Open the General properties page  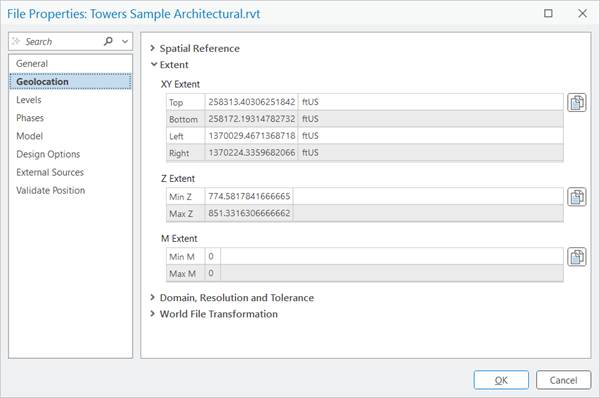pyautogui.click(x=70, y=64)
